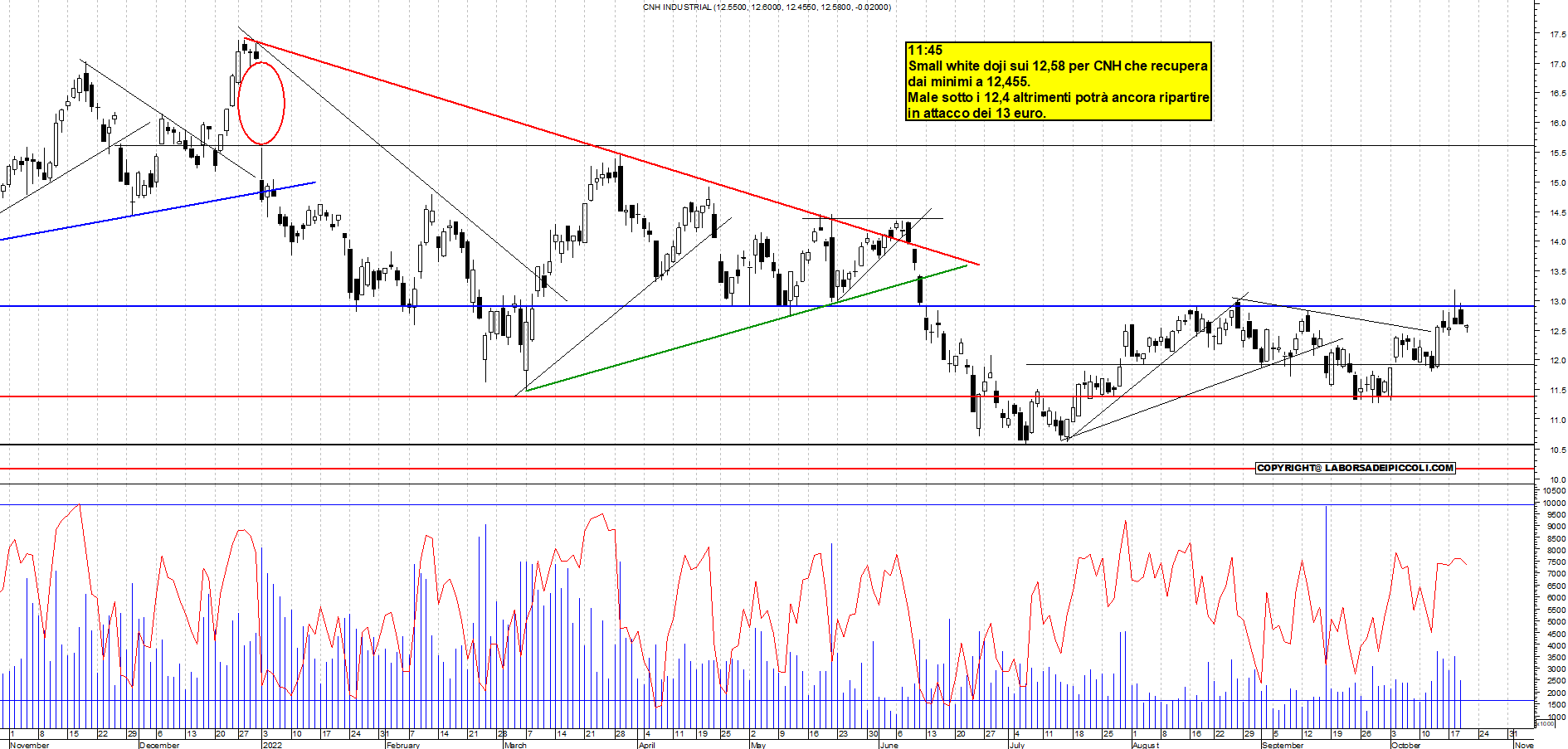The width and height of the screenshot is (1568, 749).
Task: Click the 5000 volume axis label
Action: (1556, 622)
